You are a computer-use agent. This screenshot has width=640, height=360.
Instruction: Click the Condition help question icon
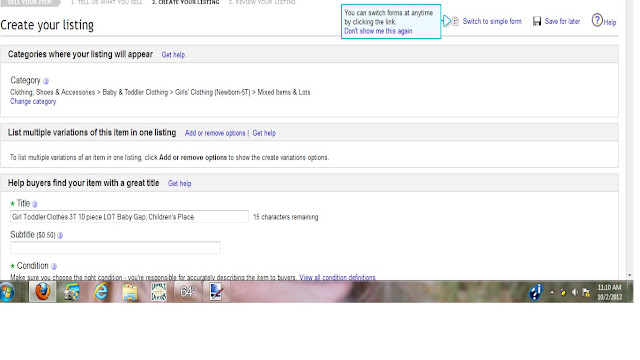pyautogui.click(x=53, y=266)
